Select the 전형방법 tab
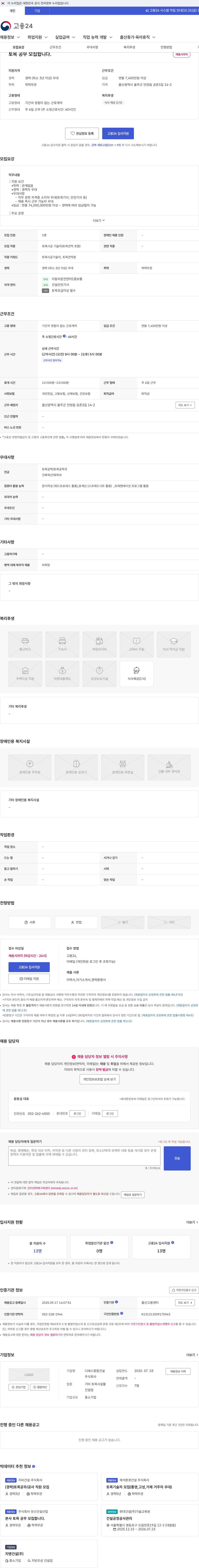The image size is (199, 1568). (166, 47)
